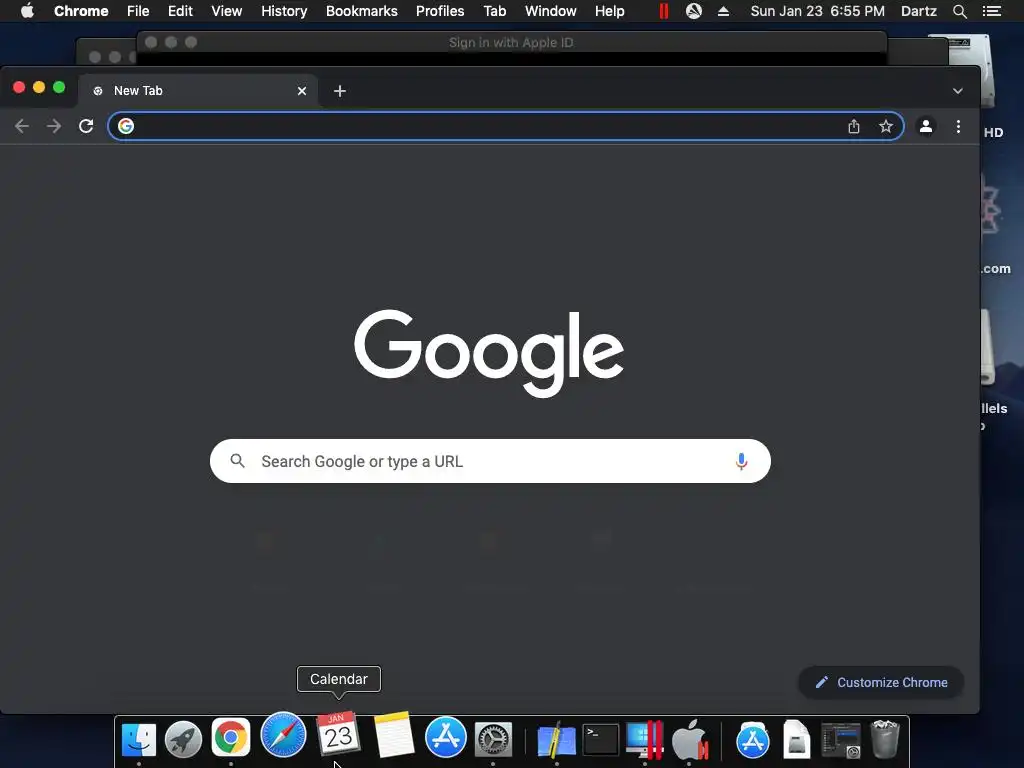Open Customize Chrome
The width and height of the screenshot is (1024, 768).
point(881,682)
